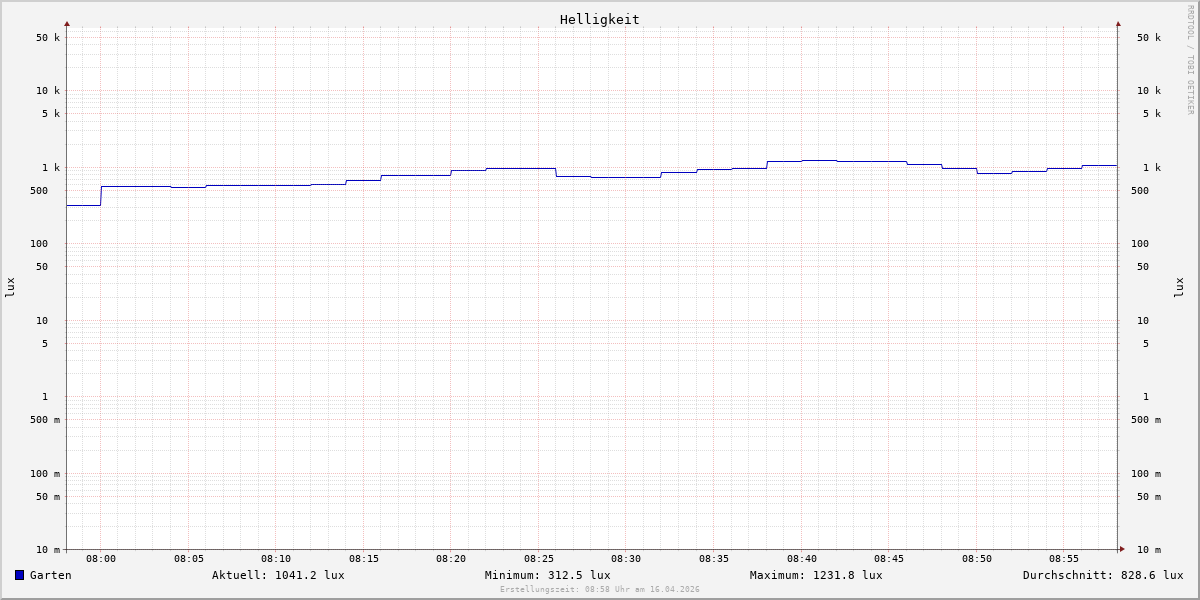Click the Garten legend label
1200x600 pixels.
point(50,575)
